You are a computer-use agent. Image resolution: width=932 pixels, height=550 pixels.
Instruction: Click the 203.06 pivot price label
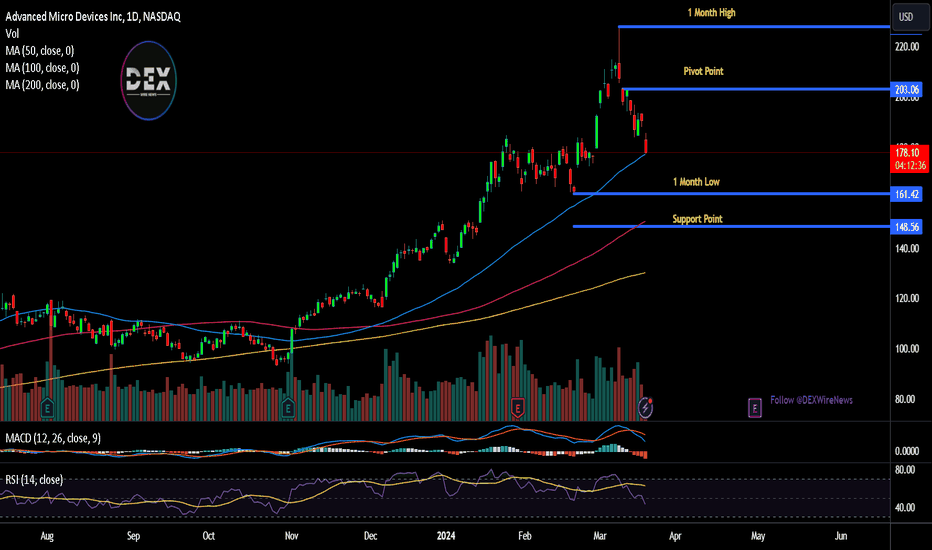coord(906,90)
